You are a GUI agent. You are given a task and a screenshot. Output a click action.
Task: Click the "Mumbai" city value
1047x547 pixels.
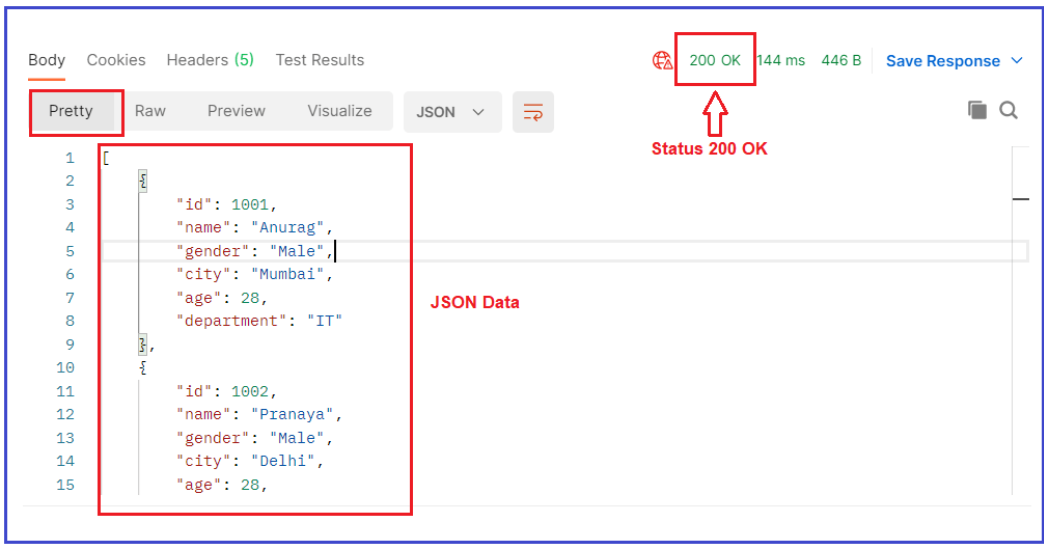coord(287,275)
